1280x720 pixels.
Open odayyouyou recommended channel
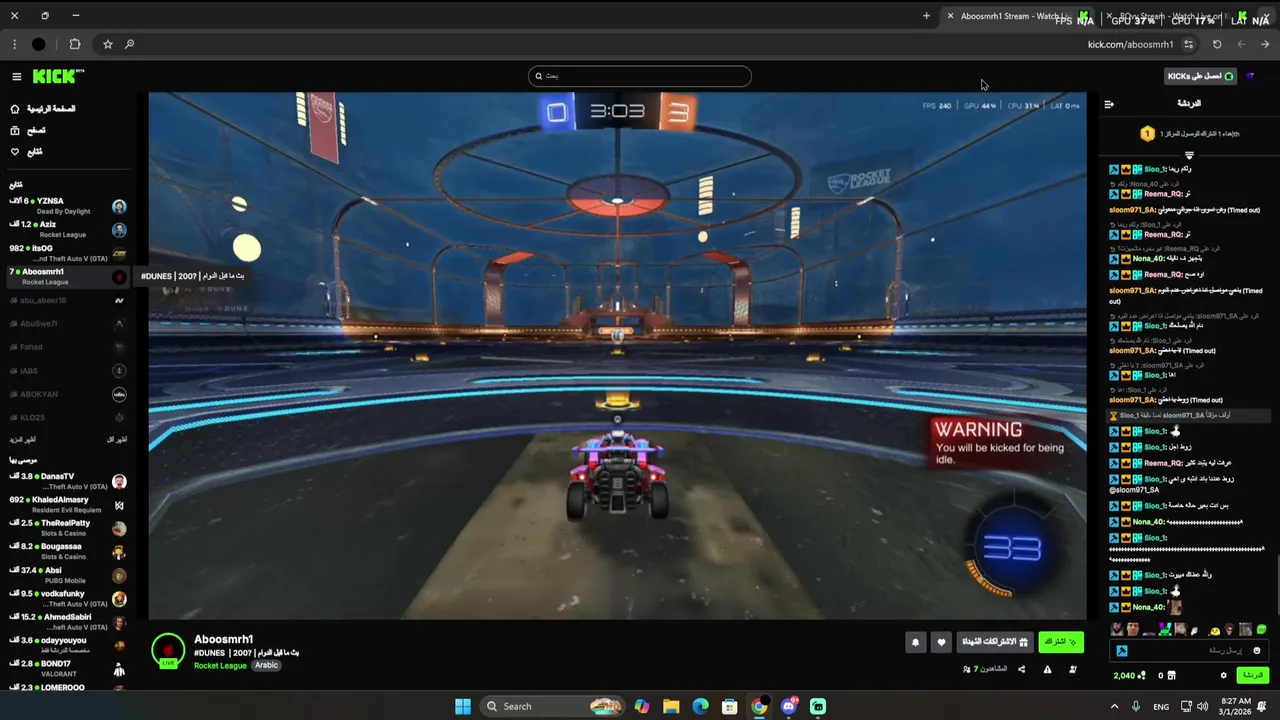pos(67,645)
